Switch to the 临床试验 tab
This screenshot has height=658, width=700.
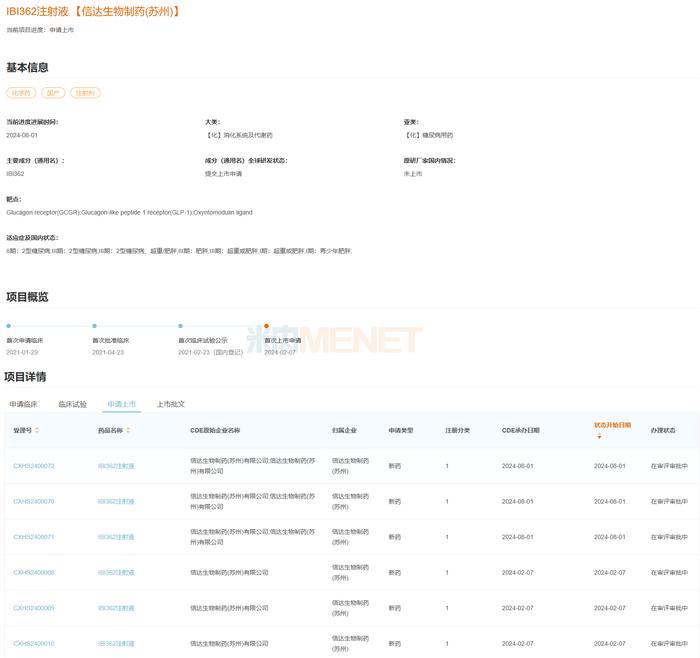point(72,404)
